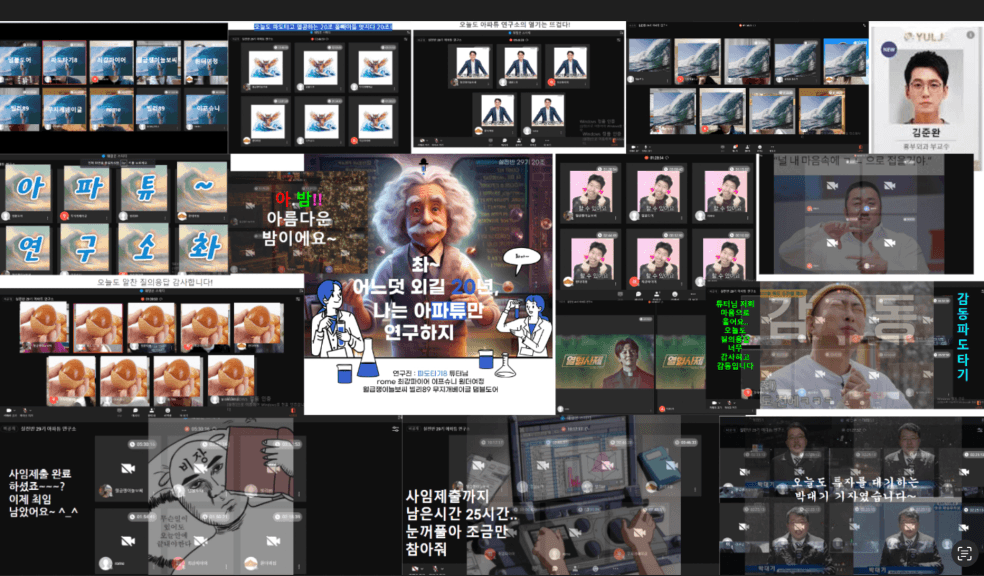Click the name 김준완 on the profile card

point(926,132)
